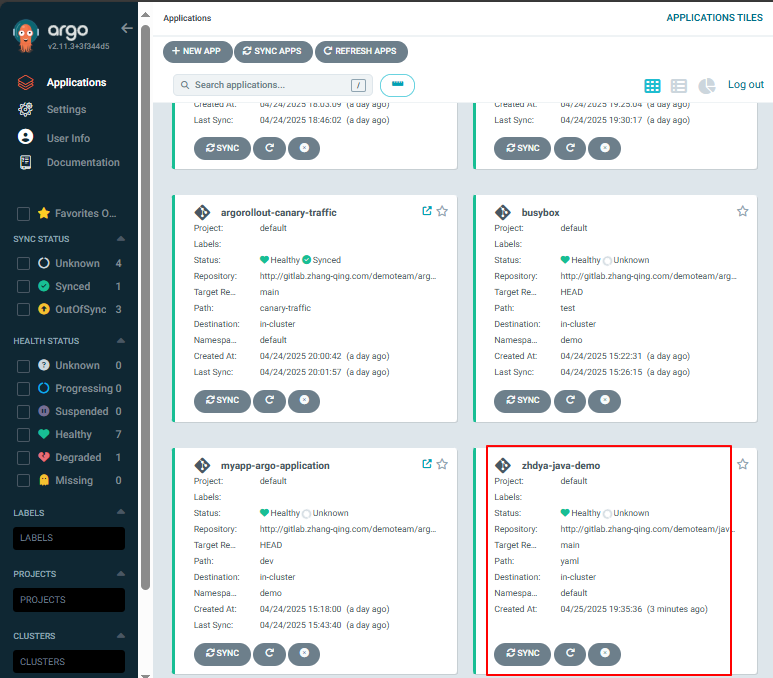Sync the myapp-argo-application app
The image size is (773, 678).
pyautogui.click(x=222, y=653)
